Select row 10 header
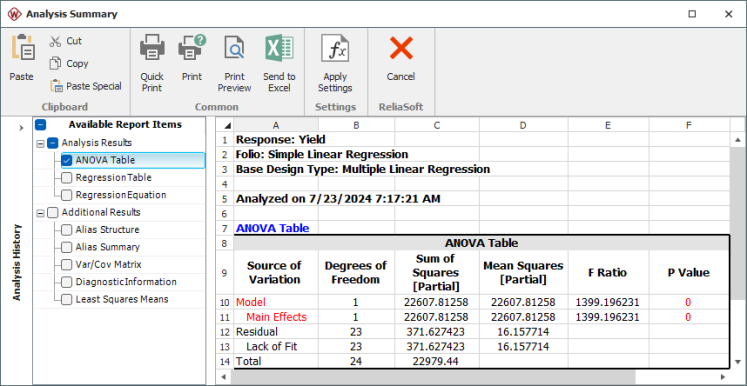The height and width of the screenshot is (386, 747). pyautogui.click(x=224, y=302)
